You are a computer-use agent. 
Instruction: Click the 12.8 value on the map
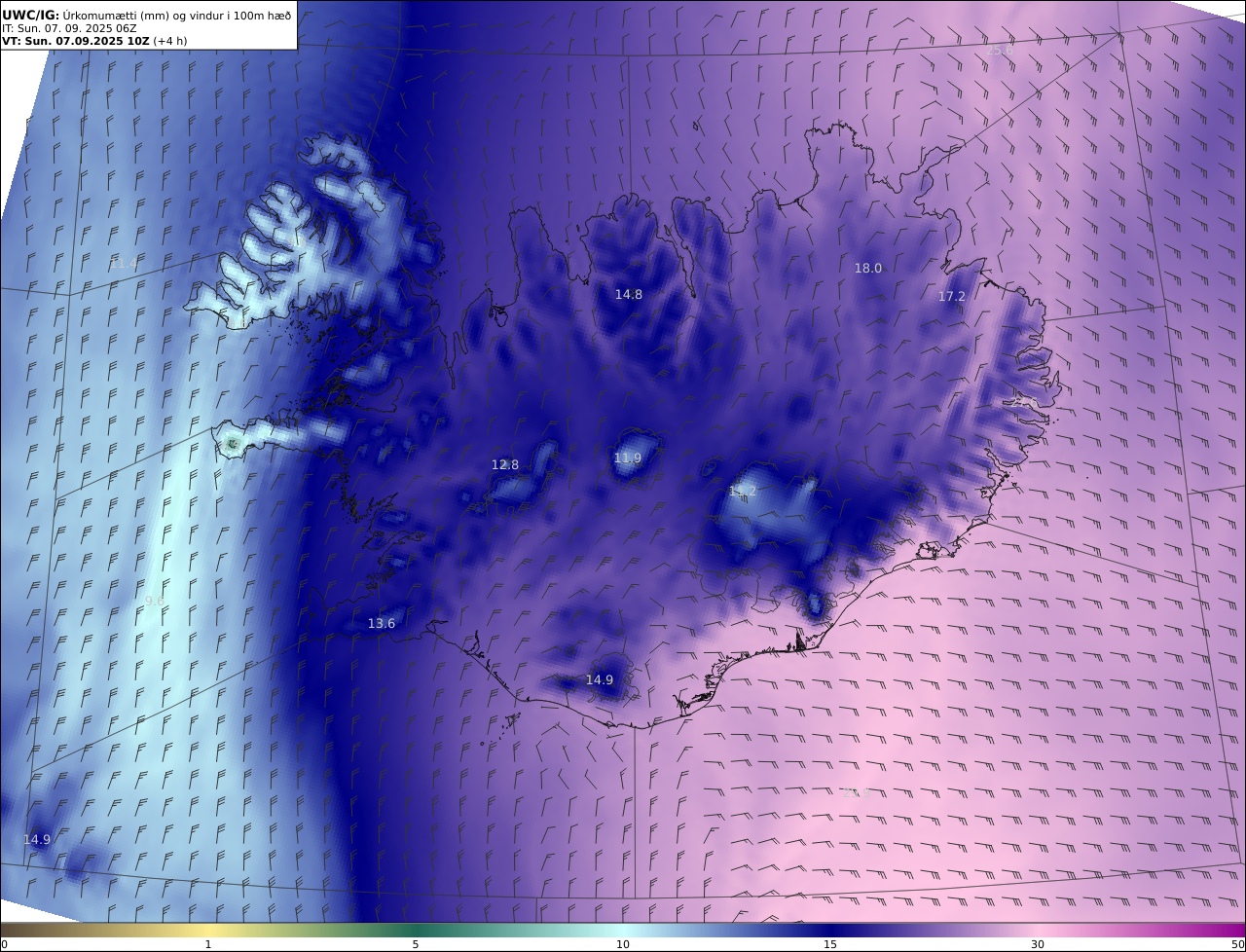pos(505,465)
